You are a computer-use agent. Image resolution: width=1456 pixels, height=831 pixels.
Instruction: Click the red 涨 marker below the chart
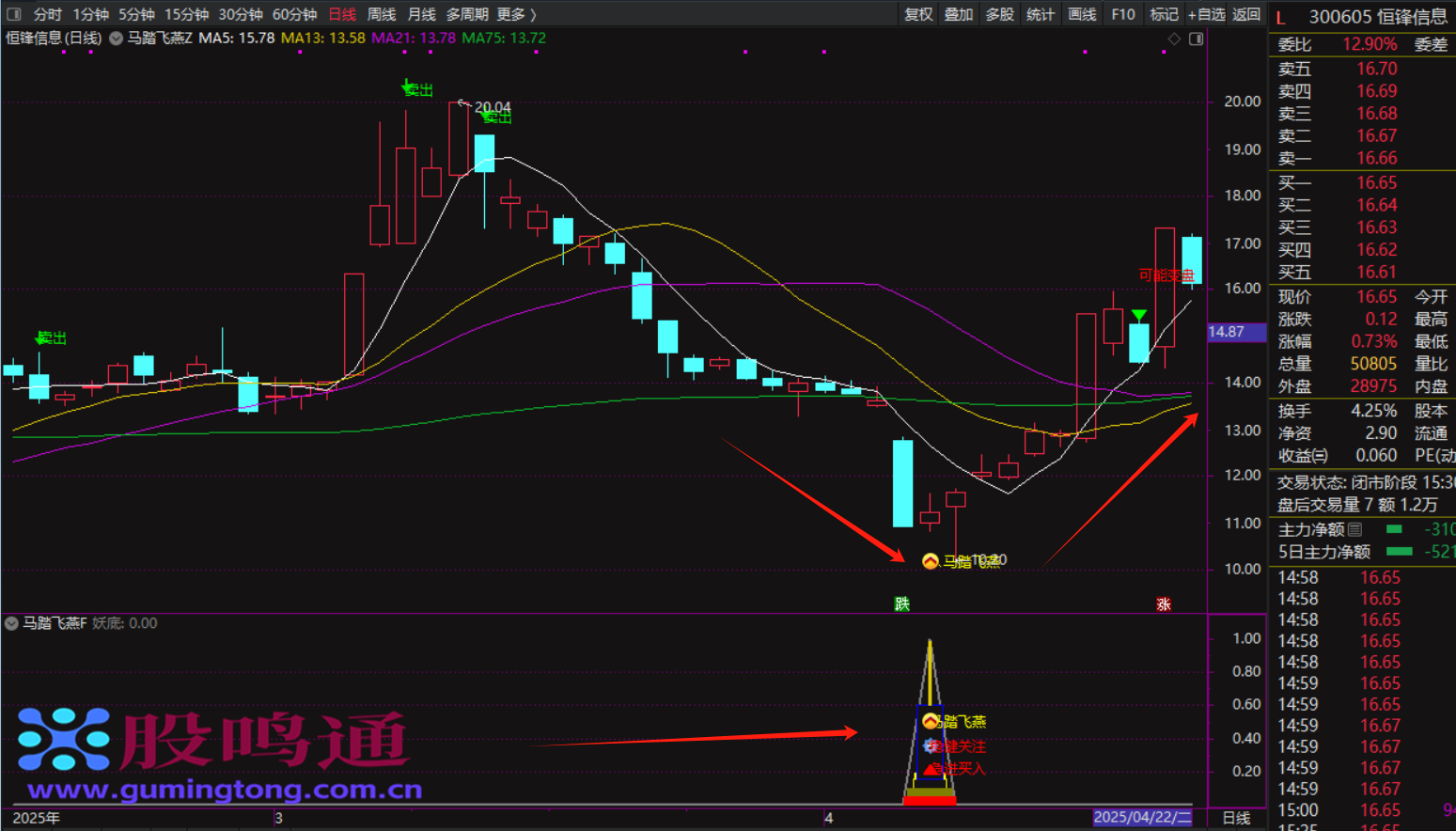click(1163, 604)
